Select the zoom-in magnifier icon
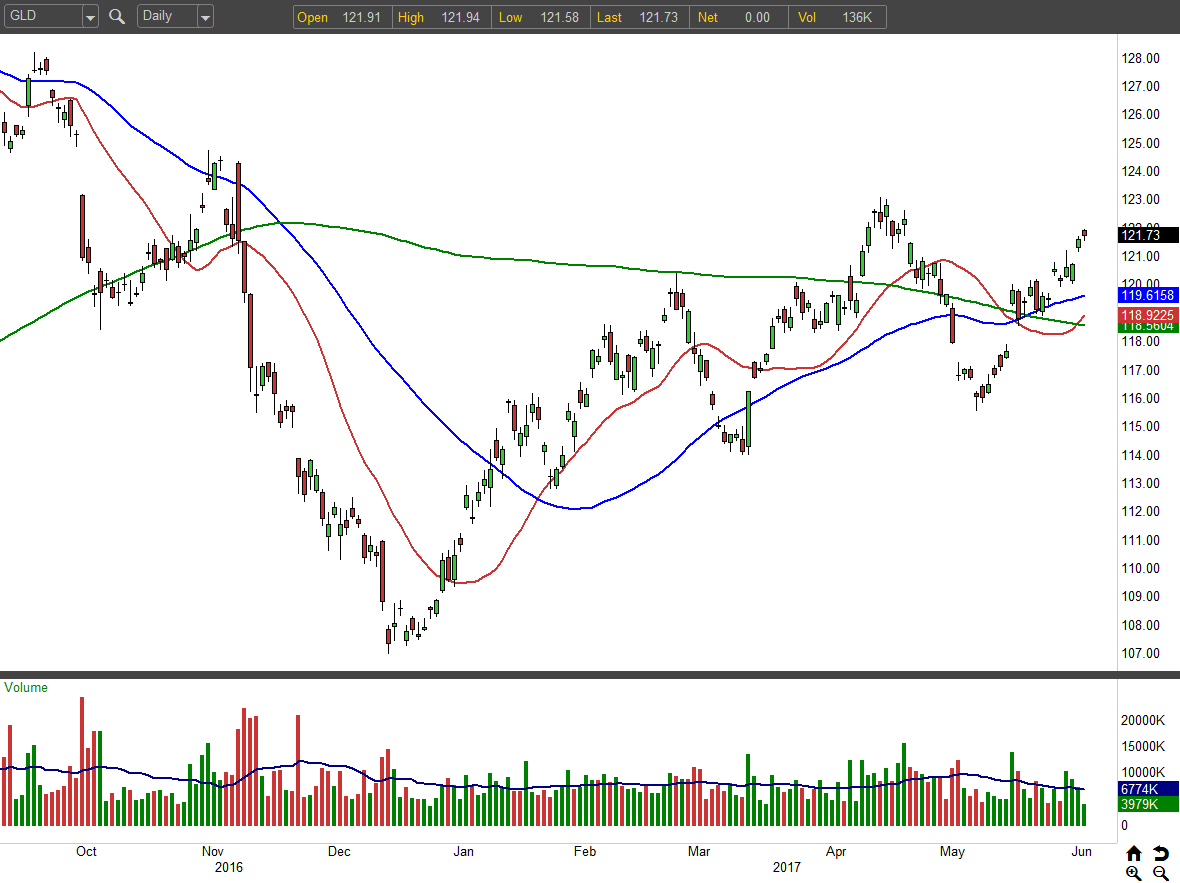The image size is (1180, 883). tap(1134, 872)
